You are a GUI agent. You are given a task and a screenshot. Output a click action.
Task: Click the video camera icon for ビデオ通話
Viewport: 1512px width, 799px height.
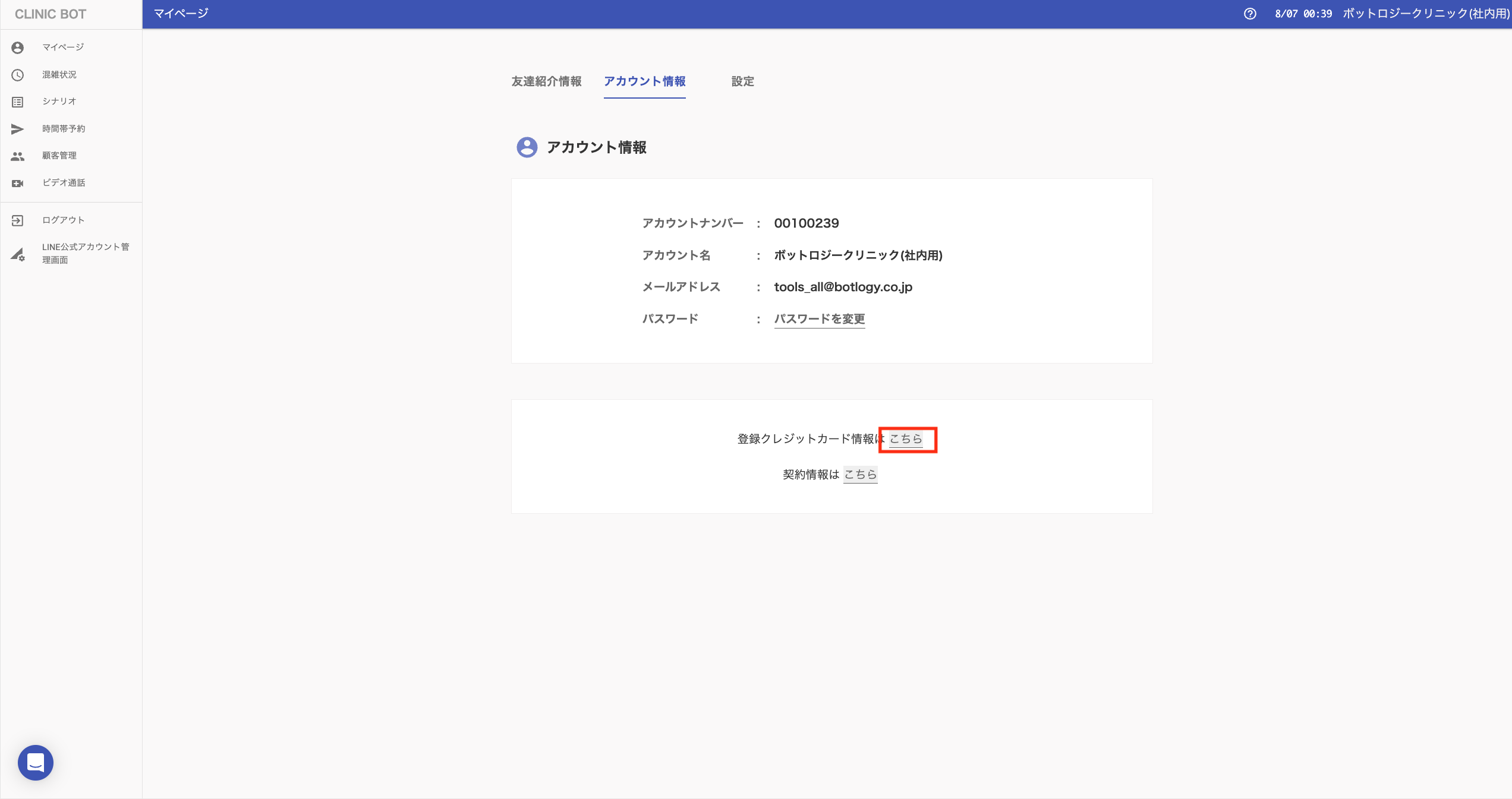(x=18, y=184)
